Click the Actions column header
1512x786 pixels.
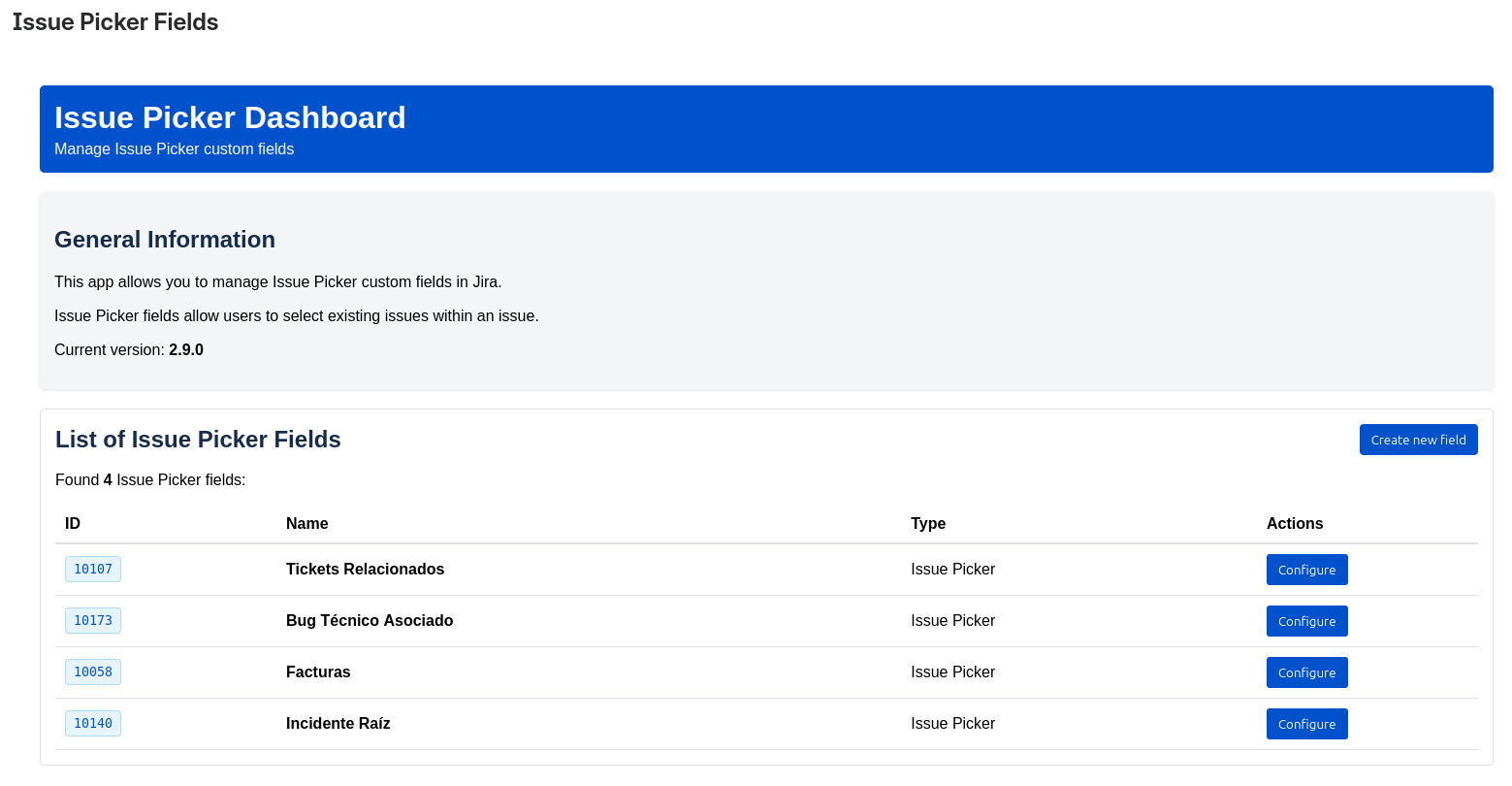pyautogui.click(x=1295, y=523)
